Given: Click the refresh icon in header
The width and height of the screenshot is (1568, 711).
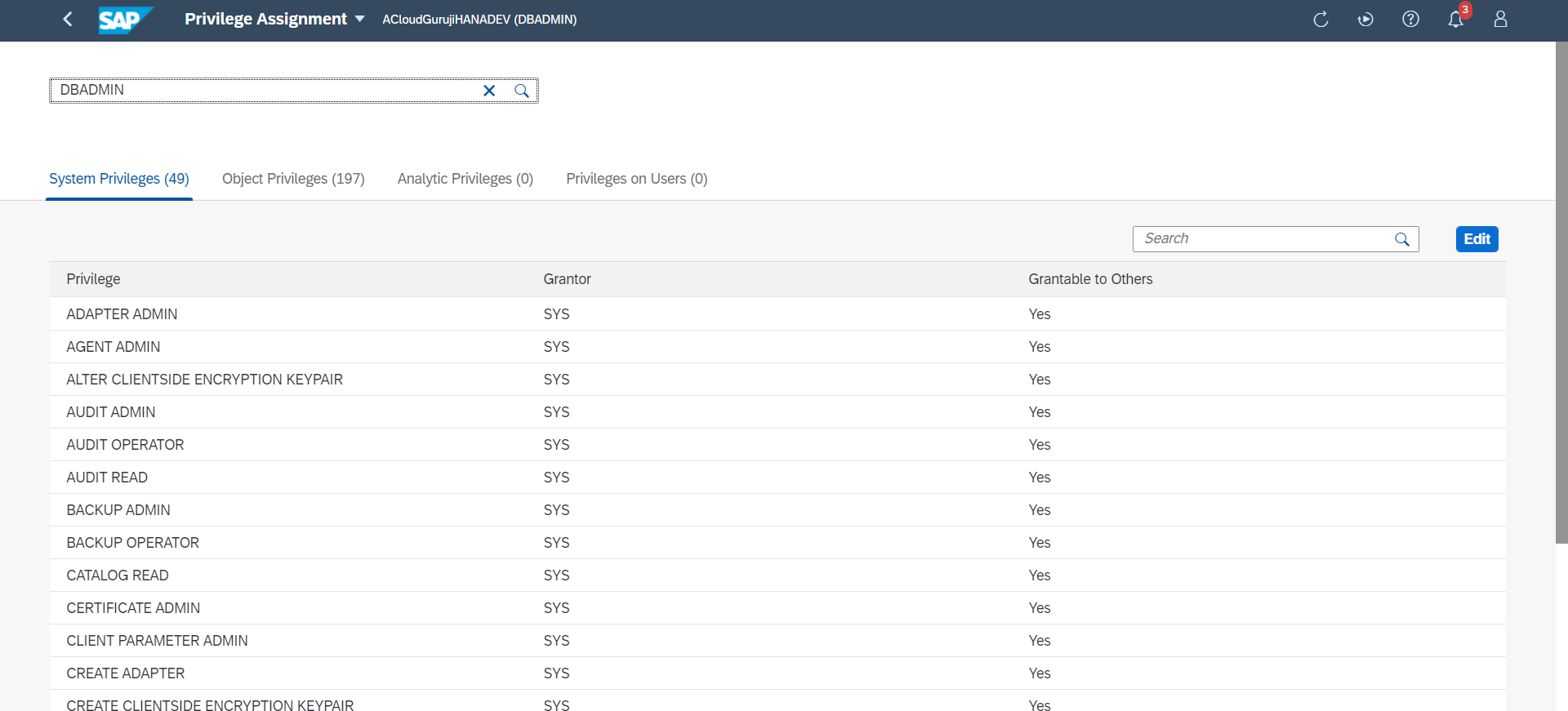Looking at the screenshot, I should point(1321,20).
